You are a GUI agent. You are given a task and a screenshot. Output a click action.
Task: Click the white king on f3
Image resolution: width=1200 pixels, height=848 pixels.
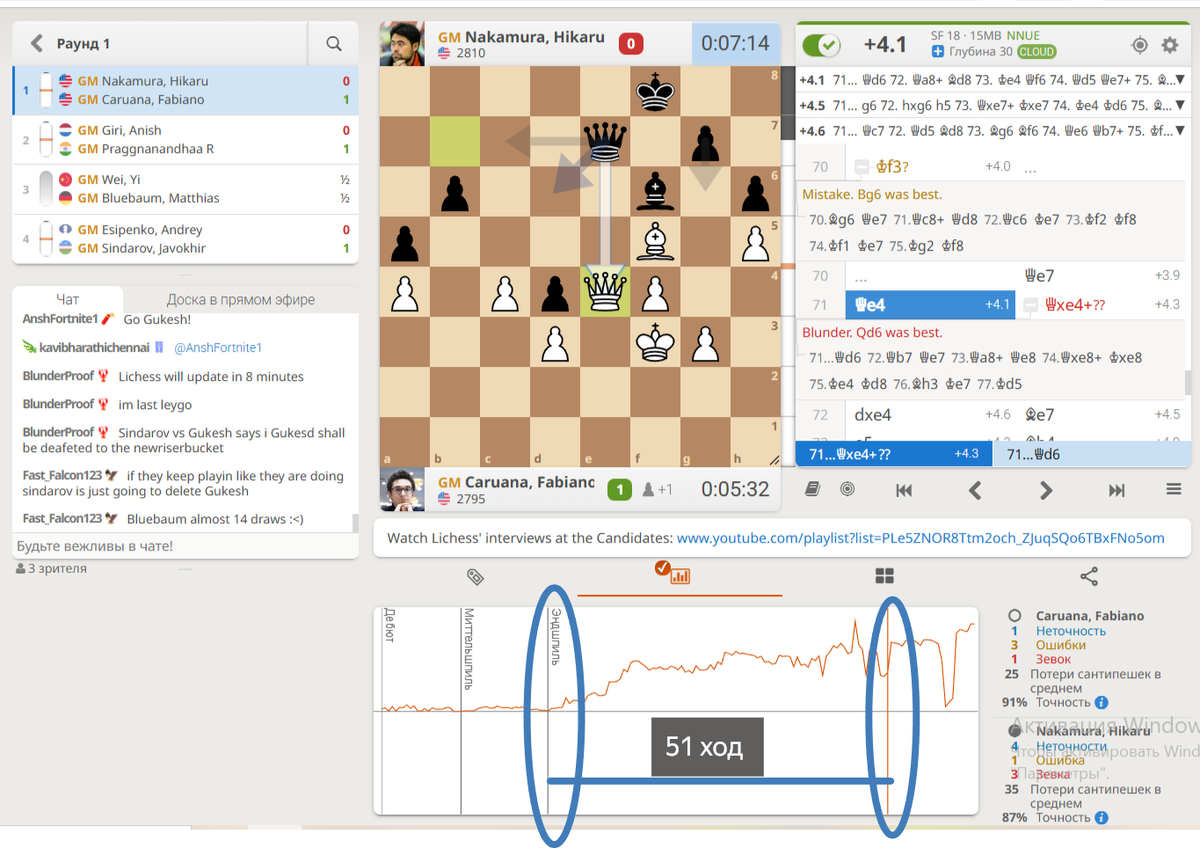pos(655,341)
